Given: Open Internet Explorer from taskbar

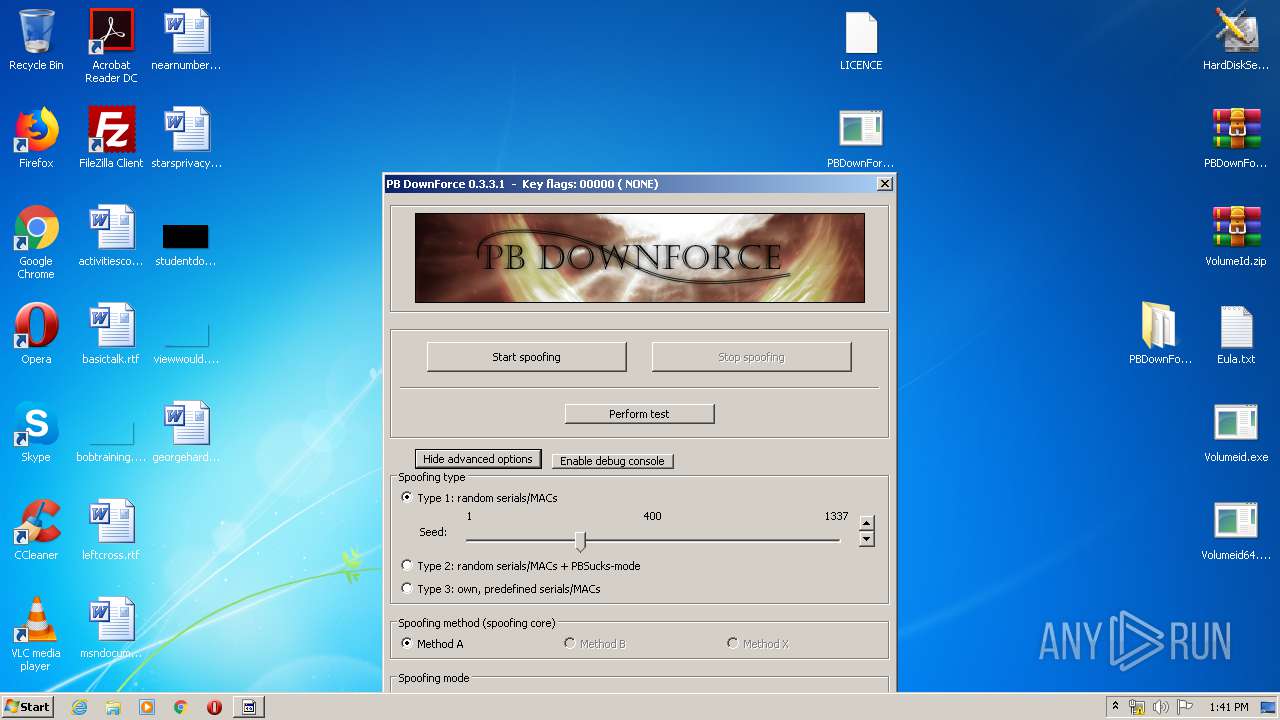Looking at the screenshot, I should [x=79, y=707].
